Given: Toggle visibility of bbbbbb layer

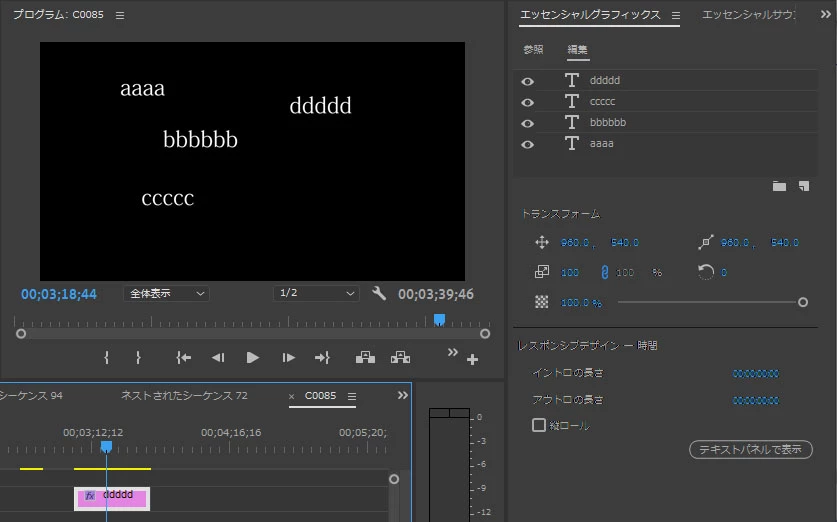Looking at the screenshot, I should [527, 123].
